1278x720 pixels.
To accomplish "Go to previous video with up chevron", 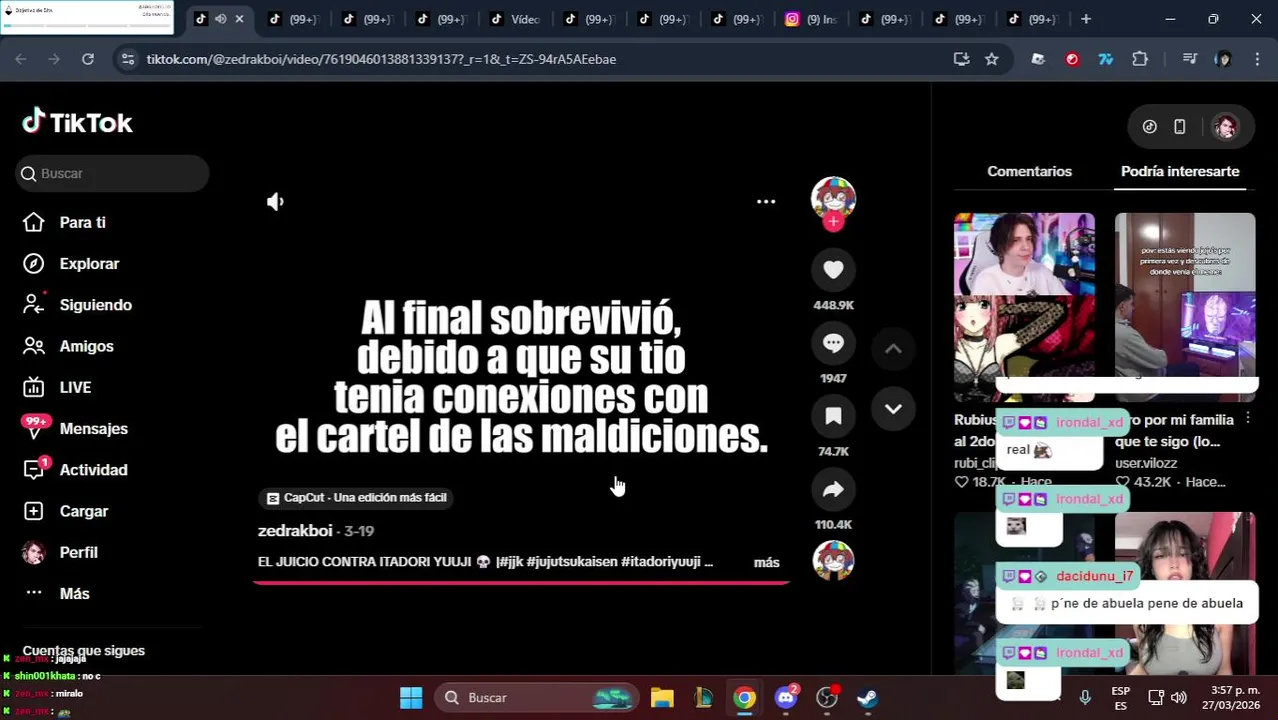I will point(893,349).
